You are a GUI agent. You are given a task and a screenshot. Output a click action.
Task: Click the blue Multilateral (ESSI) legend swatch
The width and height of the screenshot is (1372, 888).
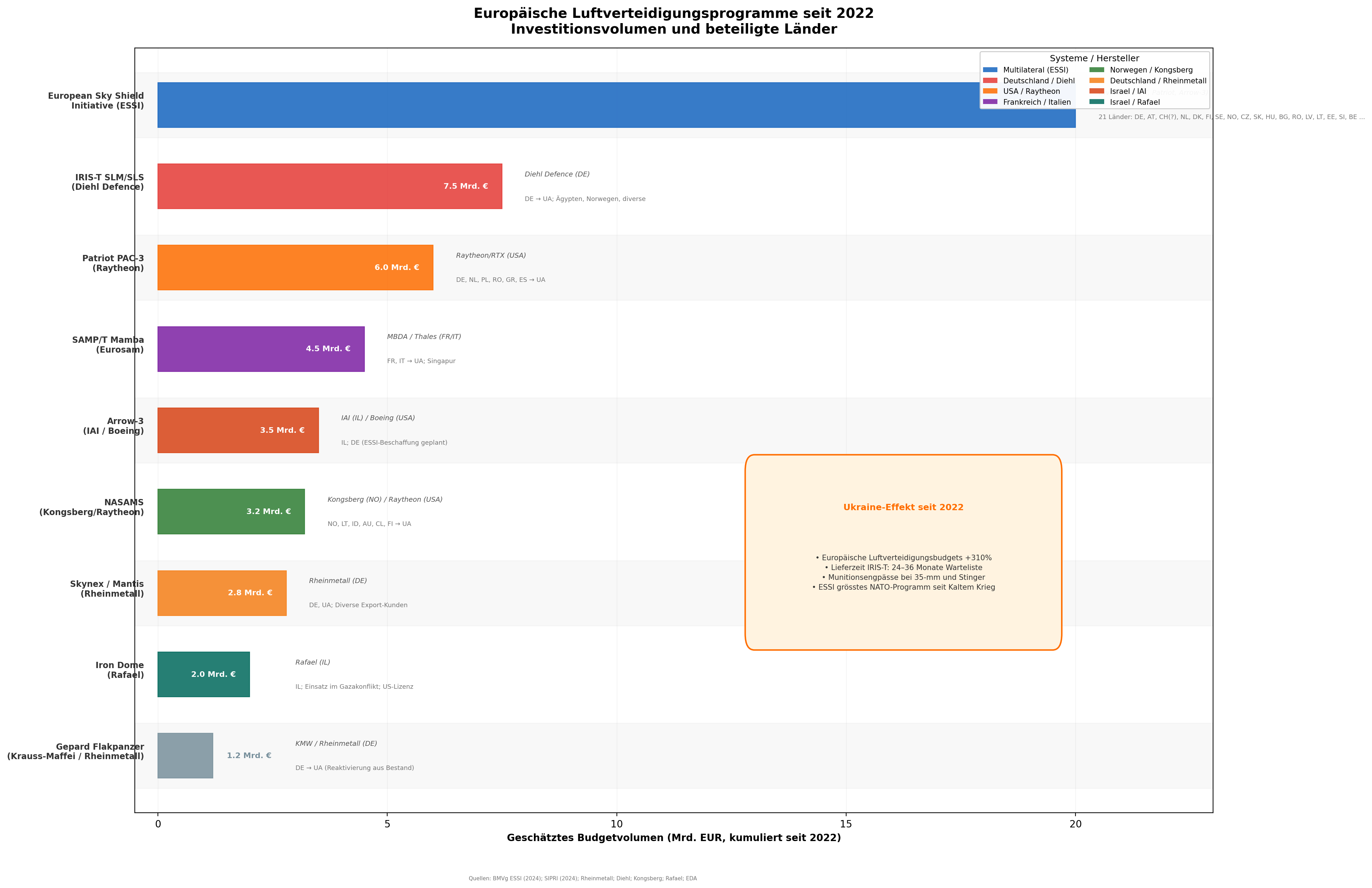coord(990,70)
